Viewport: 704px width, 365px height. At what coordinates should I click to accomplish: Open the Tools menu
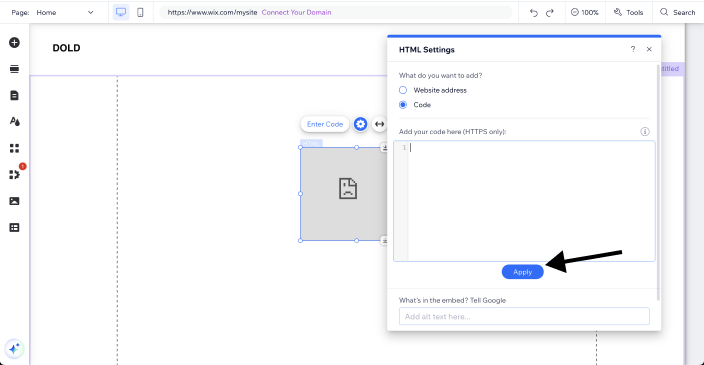[x=629, y=13]
